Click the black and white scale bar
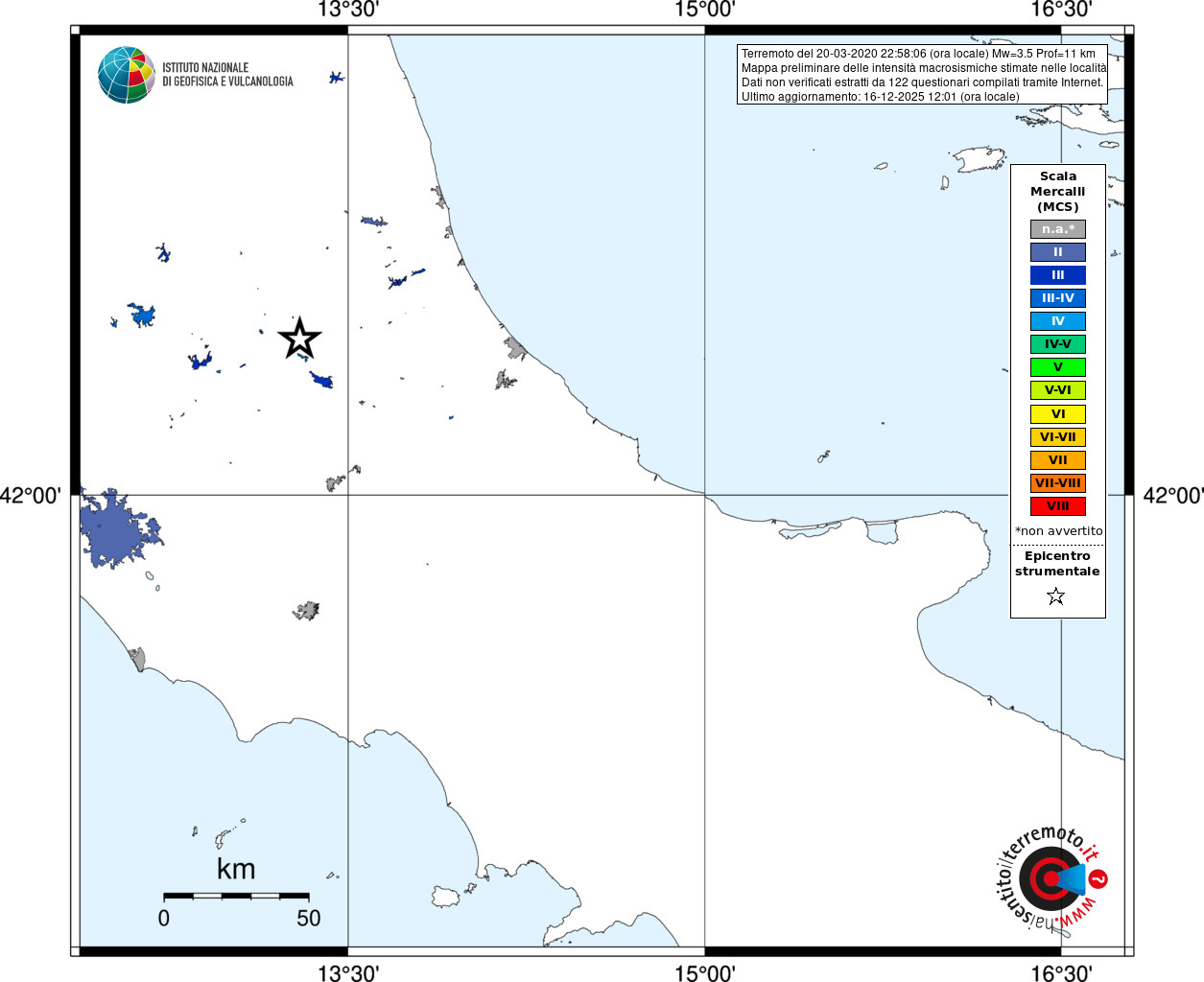 (236, 896)
